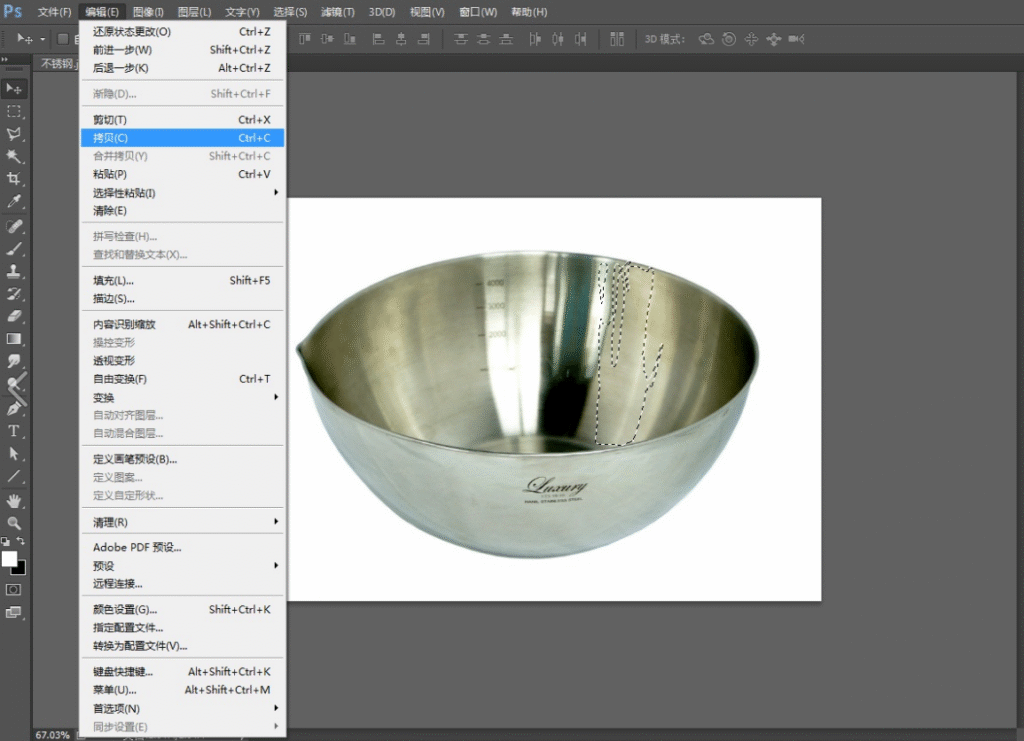Expand the toolbox double-arrow toggle
This screenshot has height=741, width=1024.
point(5,60)
